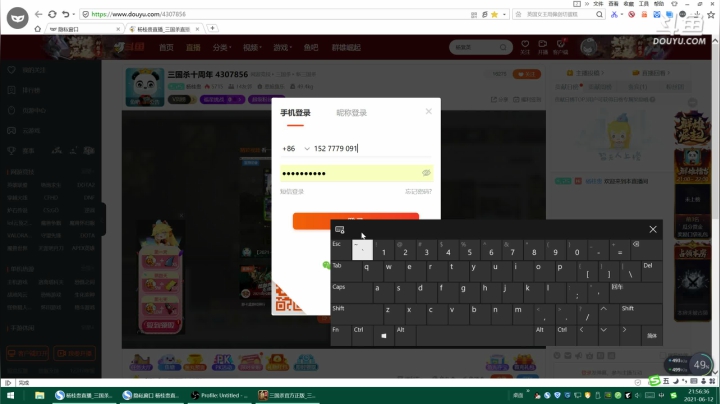Open File Explorer from the taskbar

point(39,395)
